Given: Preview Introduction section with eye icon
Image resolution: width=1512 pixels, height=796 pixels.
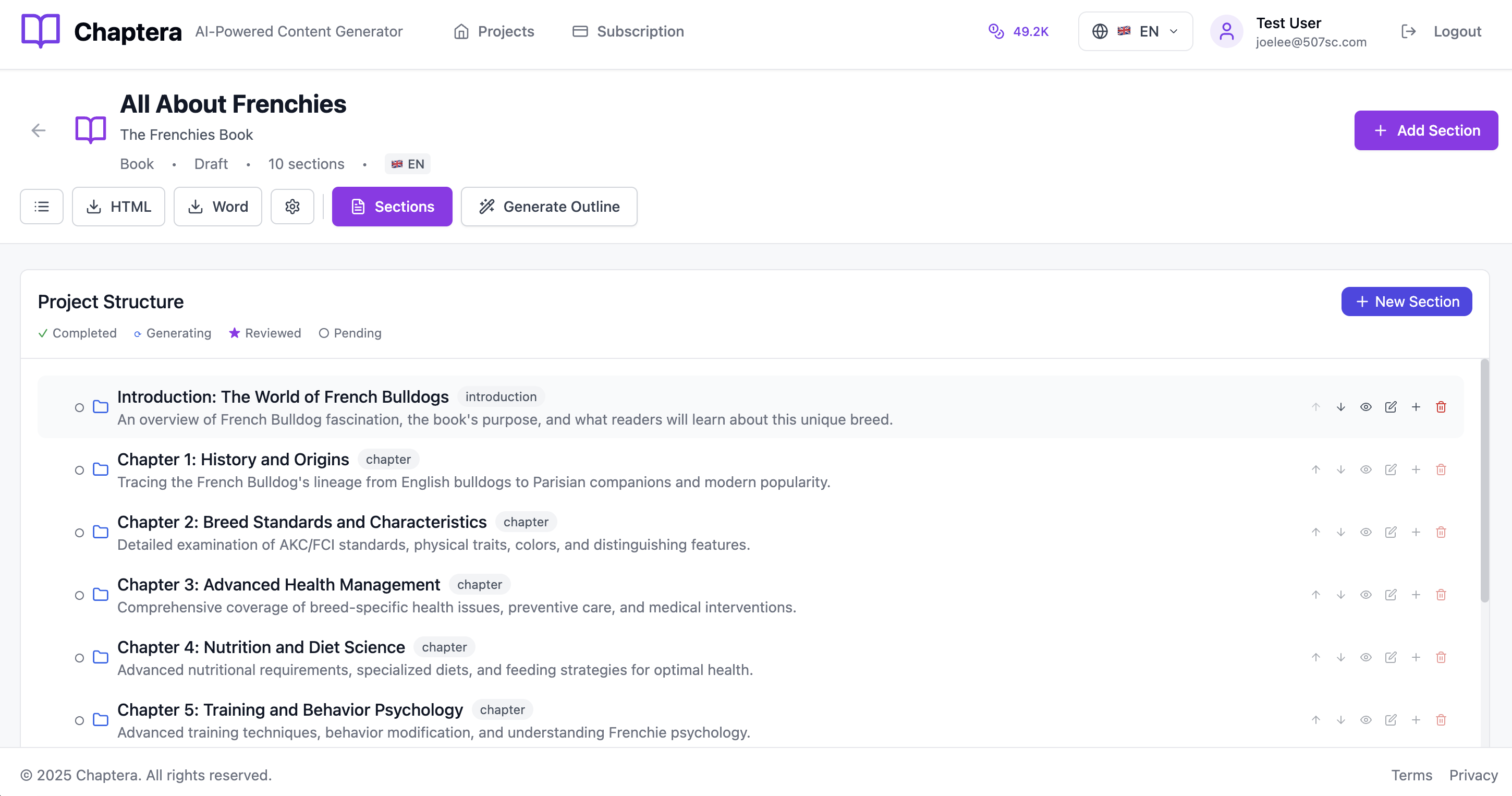Looking at the screenshot, I should point(1366,407).
